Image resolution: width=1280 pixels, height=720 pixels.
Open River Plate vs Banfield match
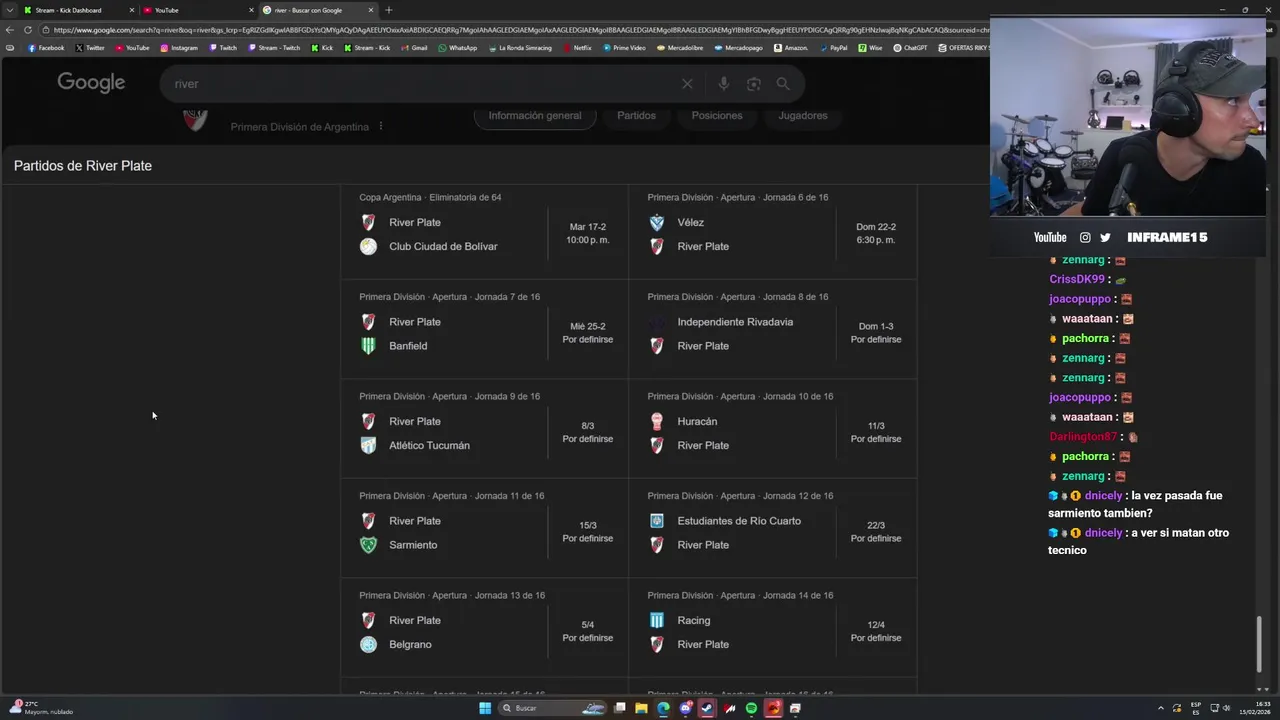pyautogui.click(x=484, y=329)
